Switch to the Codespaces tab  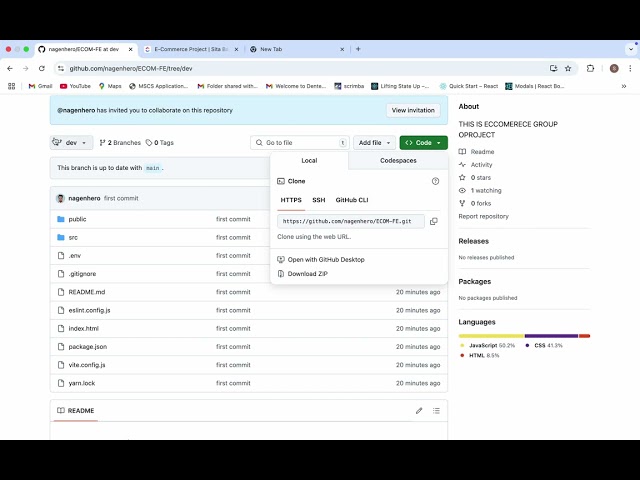[x=398, y=160]
